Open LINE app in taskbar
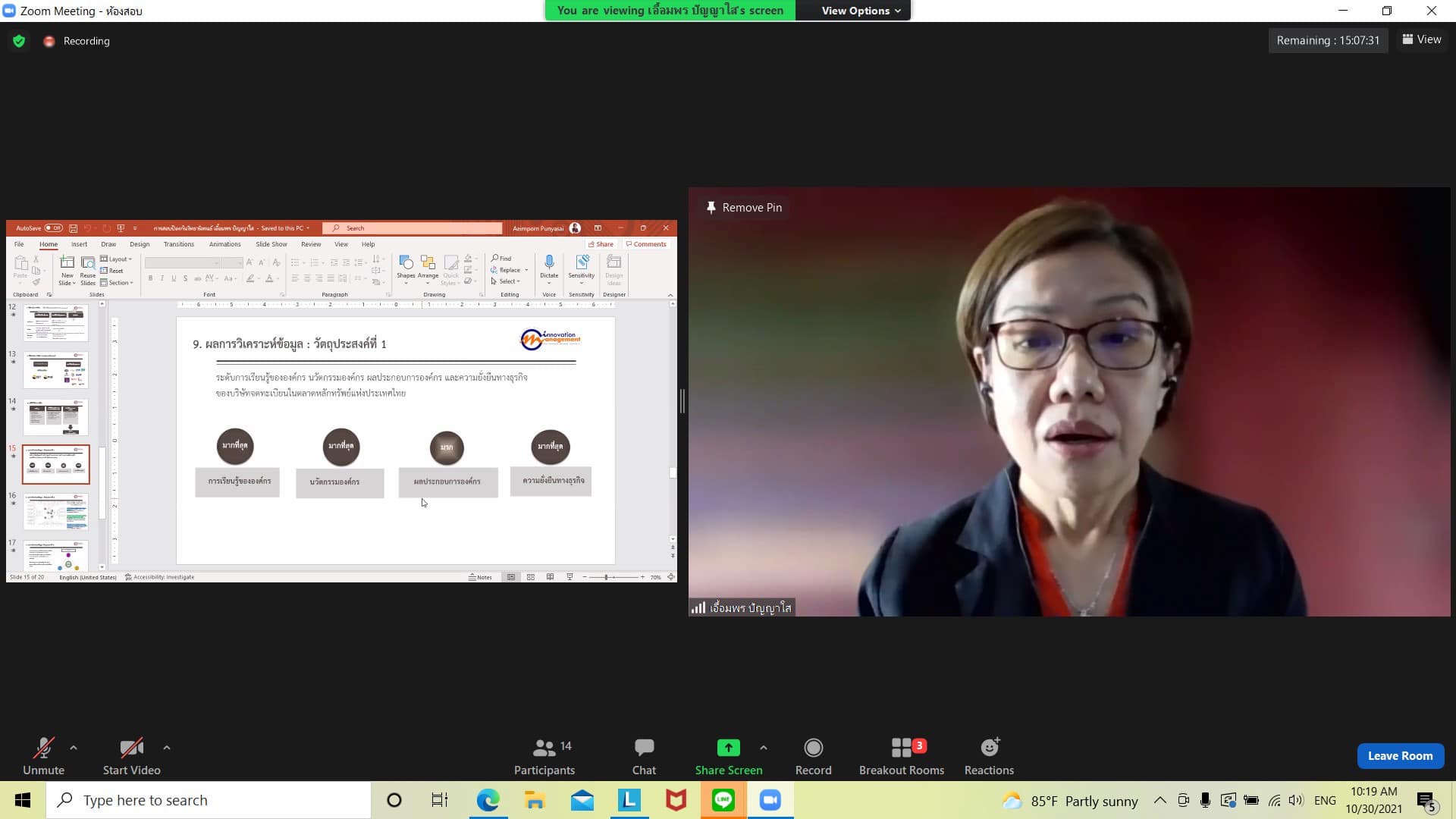The image size is (1456, 819). pos(723,800)
